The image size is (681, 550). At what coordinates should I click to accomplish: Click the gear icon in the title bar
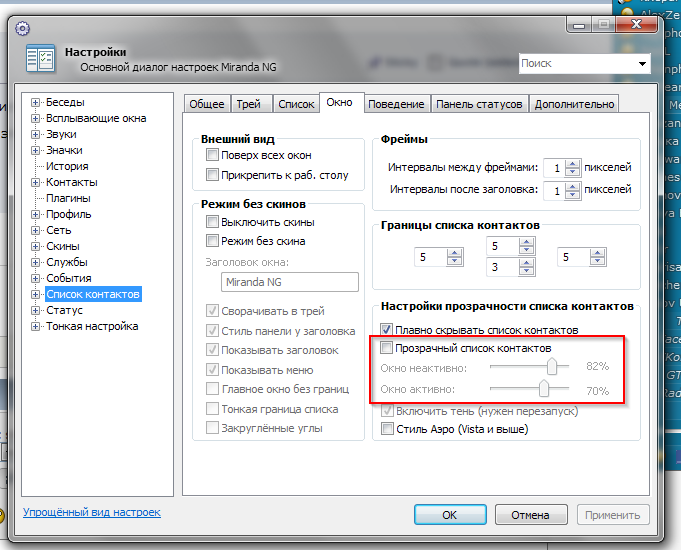[x=22, y=27]
